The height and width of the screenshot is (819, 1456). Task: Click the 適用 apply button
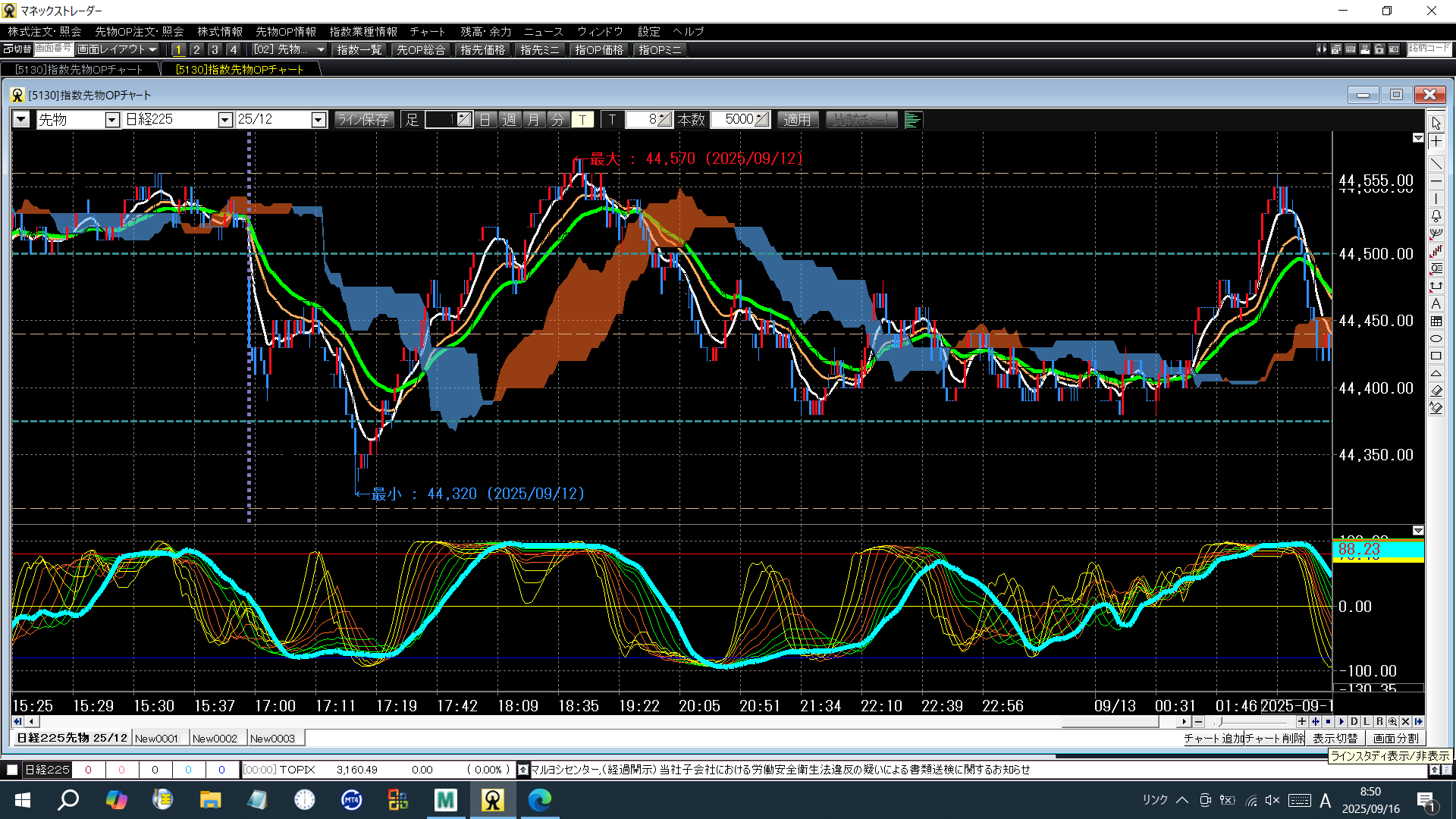point(797,120)
